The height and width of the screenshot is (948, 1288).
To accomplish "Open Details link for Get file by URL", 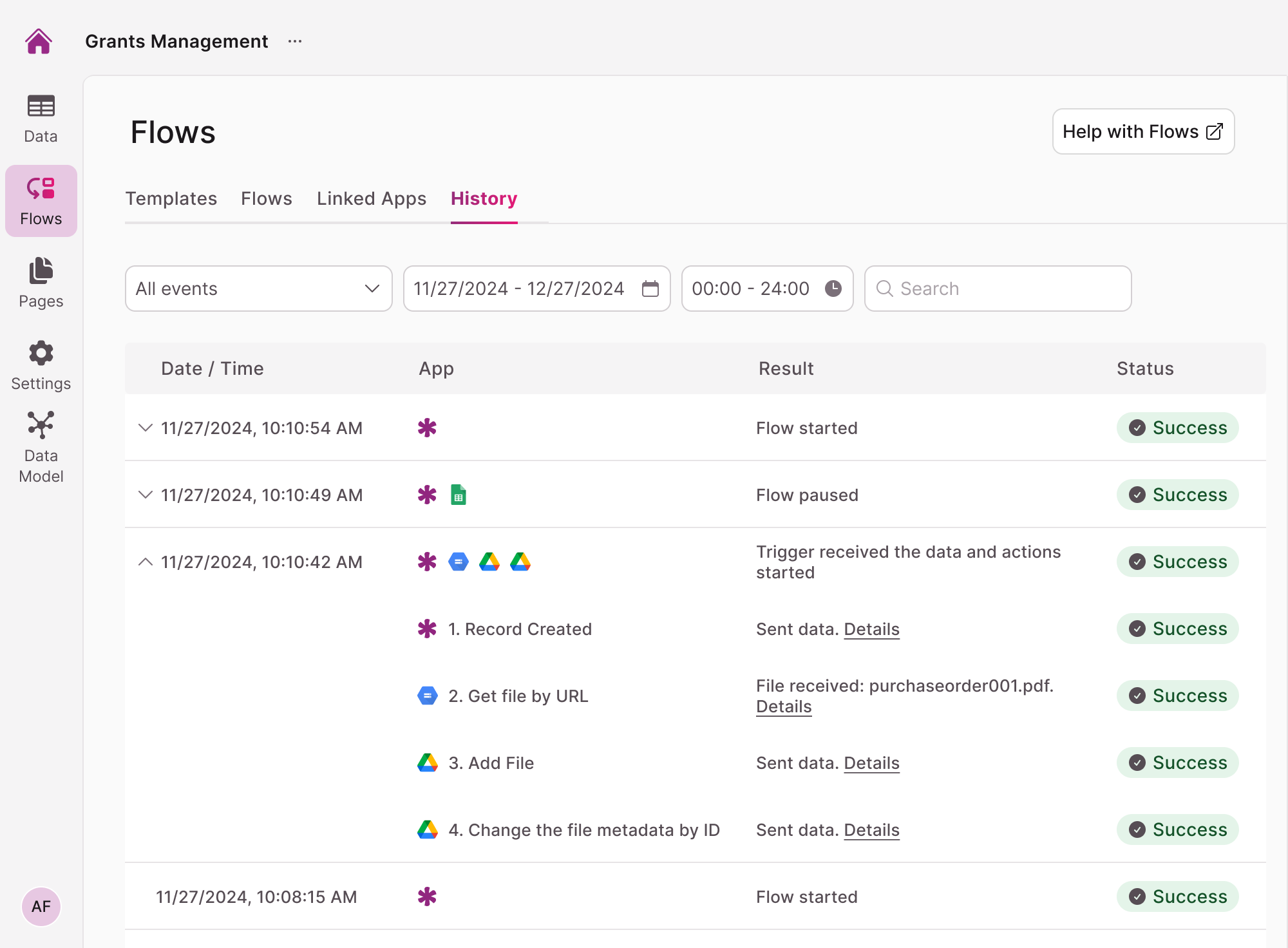I will 783,706.
